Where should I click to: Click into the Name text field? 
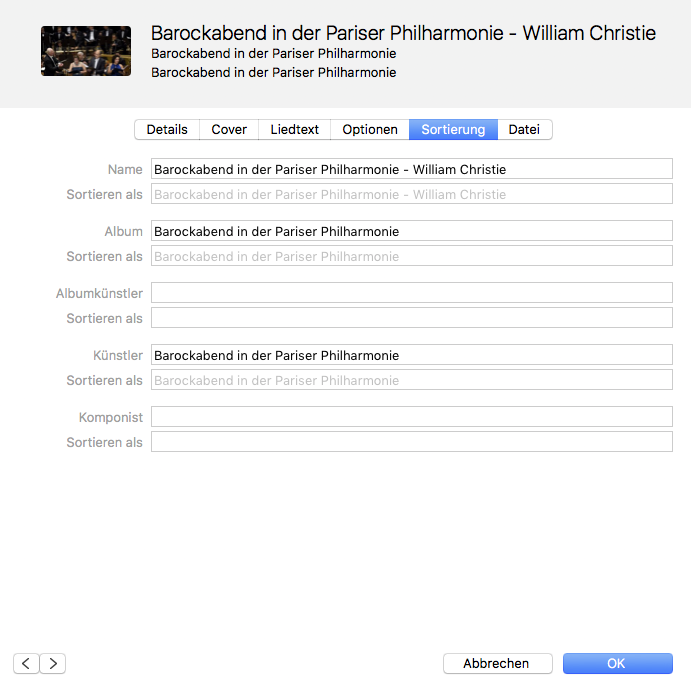411,170
